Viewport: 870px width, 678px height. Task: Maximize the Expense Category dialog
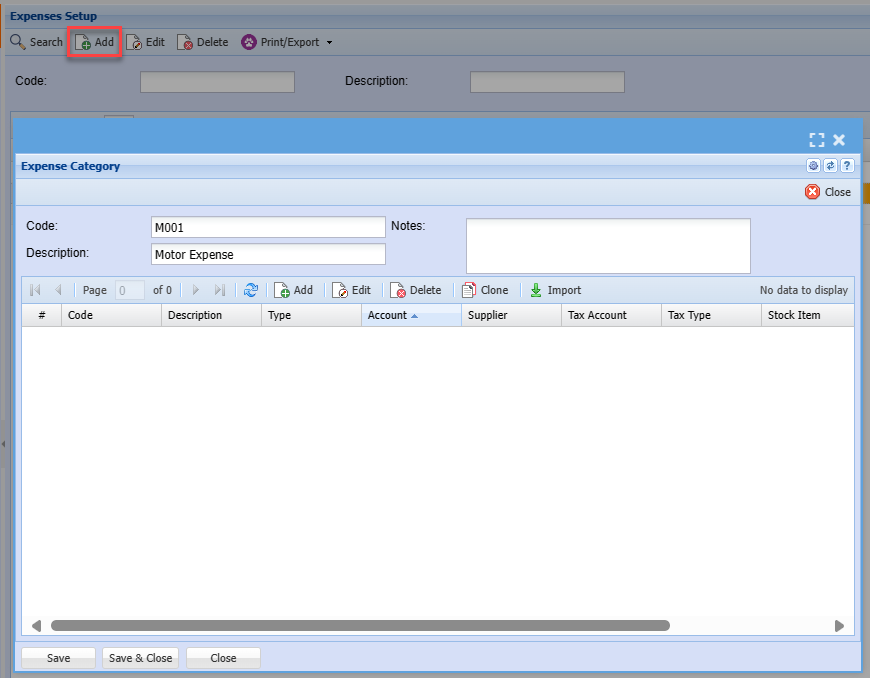pyautogui.click(x=817, y=140)
